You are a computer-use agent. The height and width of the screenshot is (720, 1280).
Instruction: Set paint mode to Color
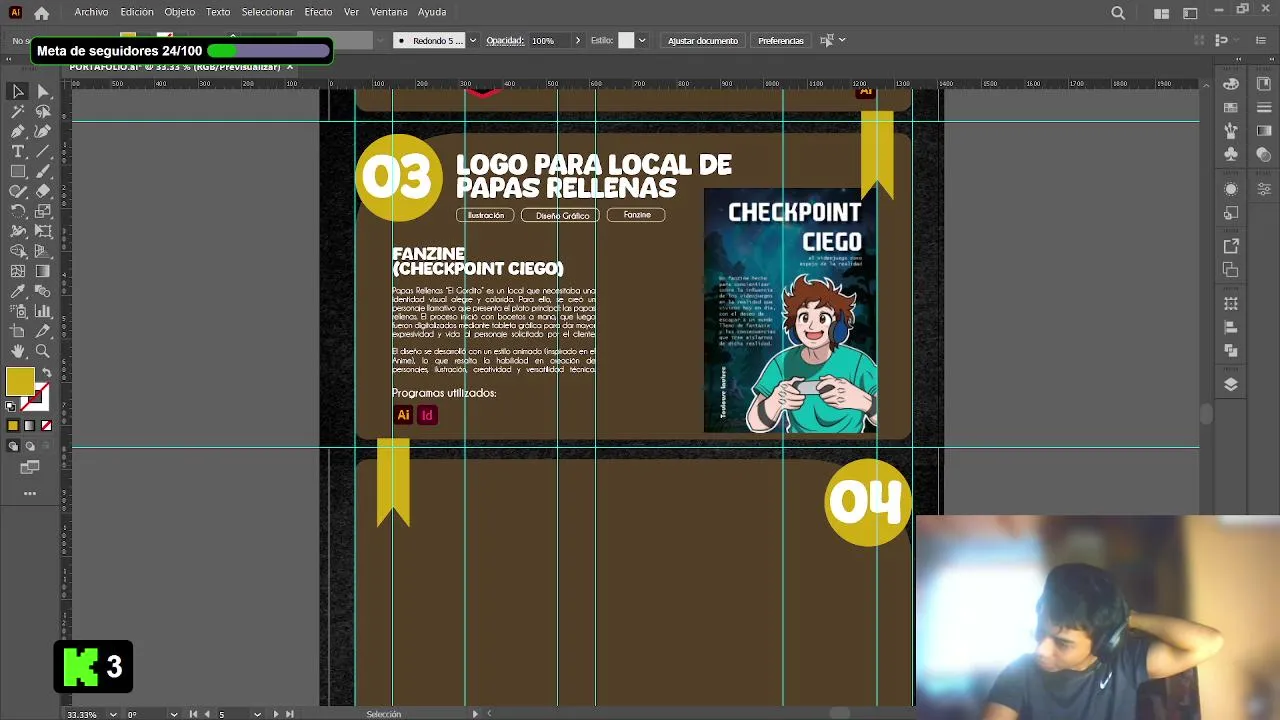pos(13,426)
